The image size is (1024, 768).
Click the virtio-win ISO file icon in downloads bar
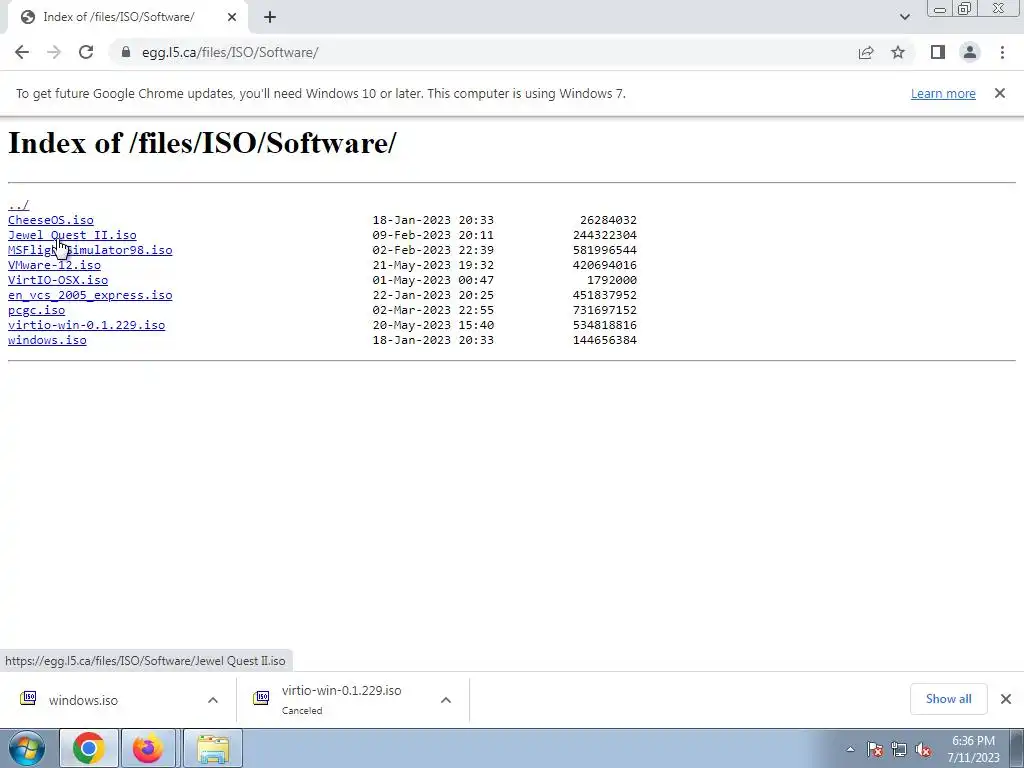261,699
